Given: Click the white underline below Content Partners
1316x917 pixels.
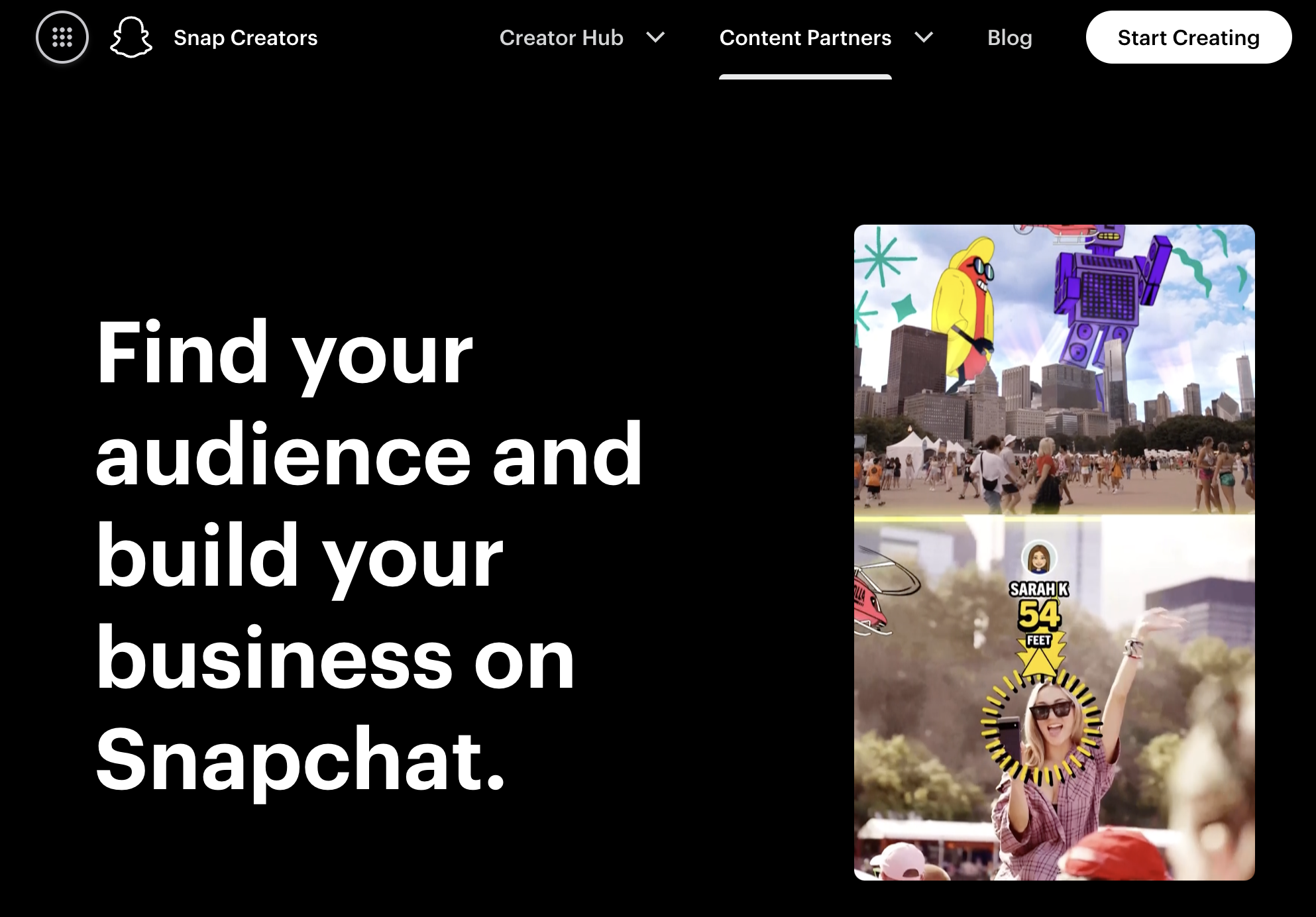Looking at the screenshot, I should tap(804, 77).
